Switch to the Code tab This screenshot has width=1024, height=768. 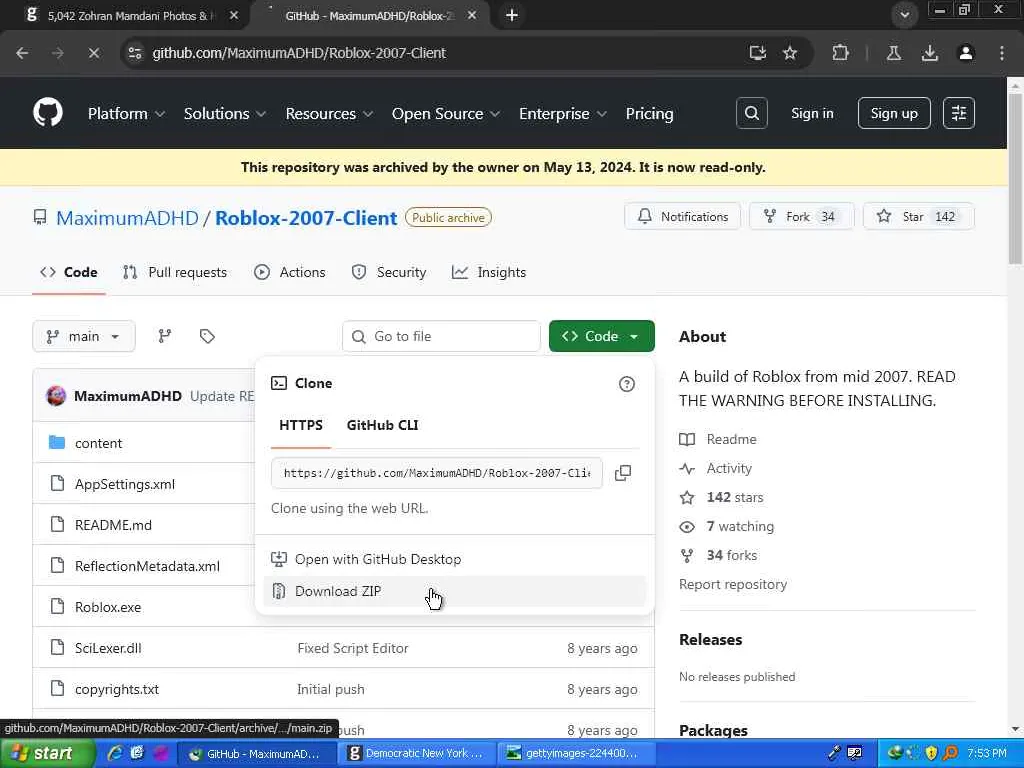69,272
